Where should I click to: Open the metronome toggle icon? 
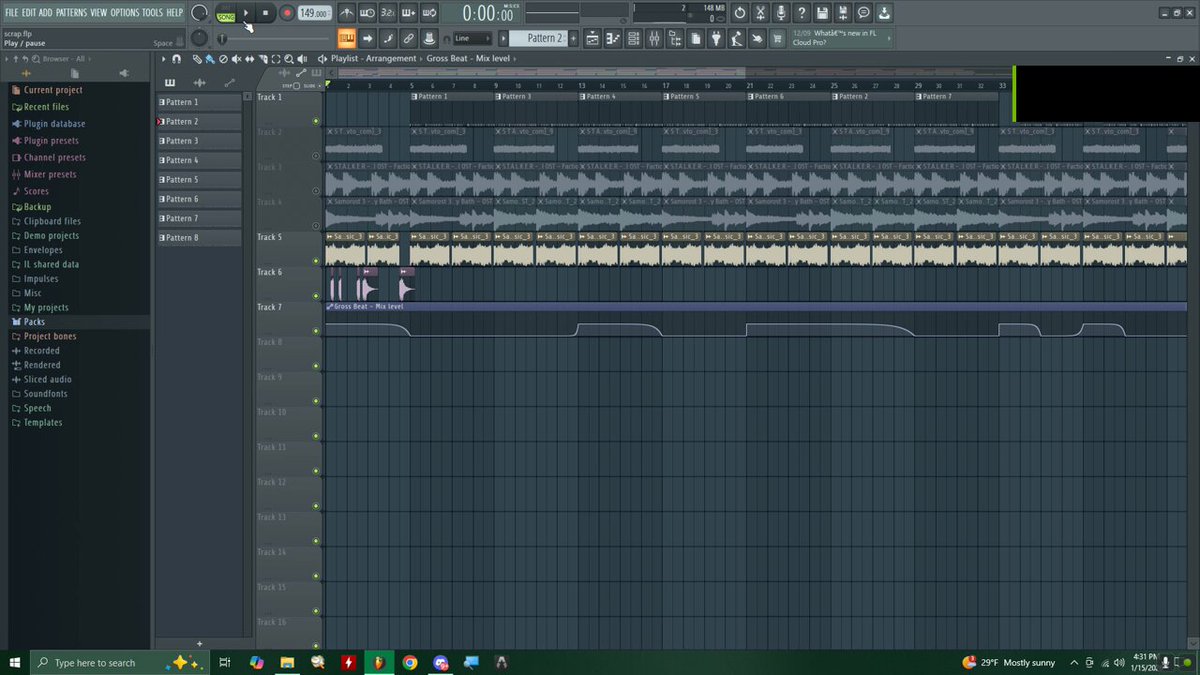tap(347, 13)
